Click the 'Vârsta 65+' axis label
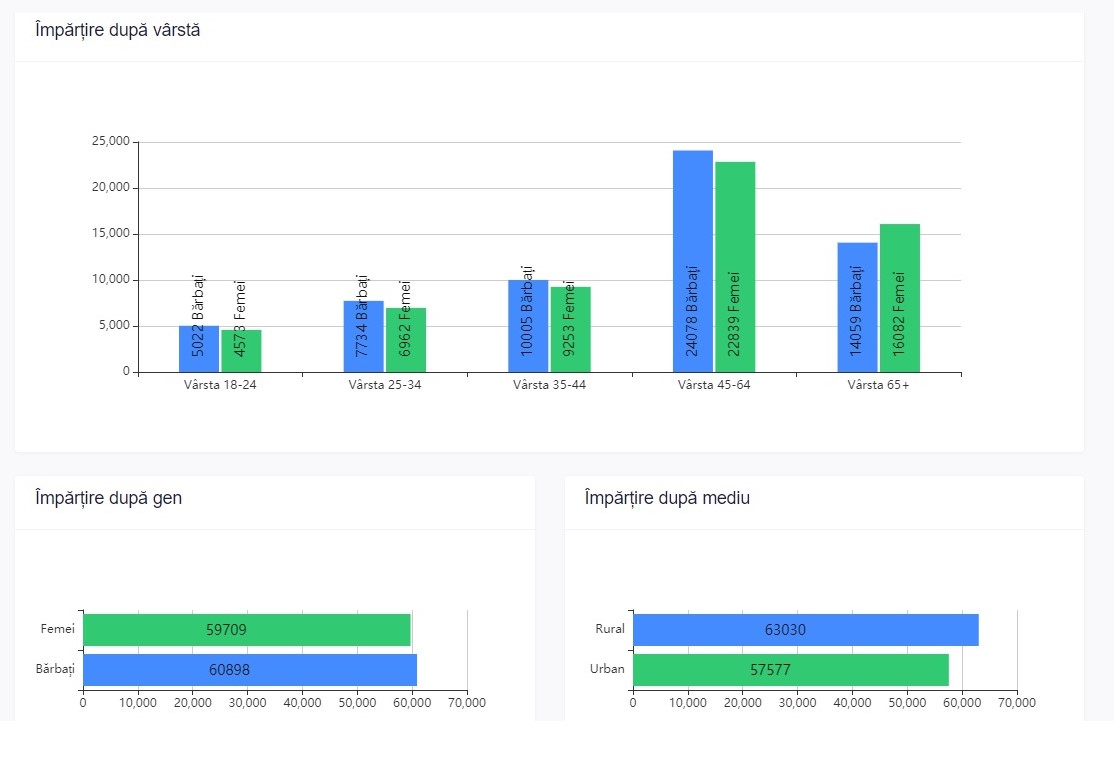 (x=879, y=385)
